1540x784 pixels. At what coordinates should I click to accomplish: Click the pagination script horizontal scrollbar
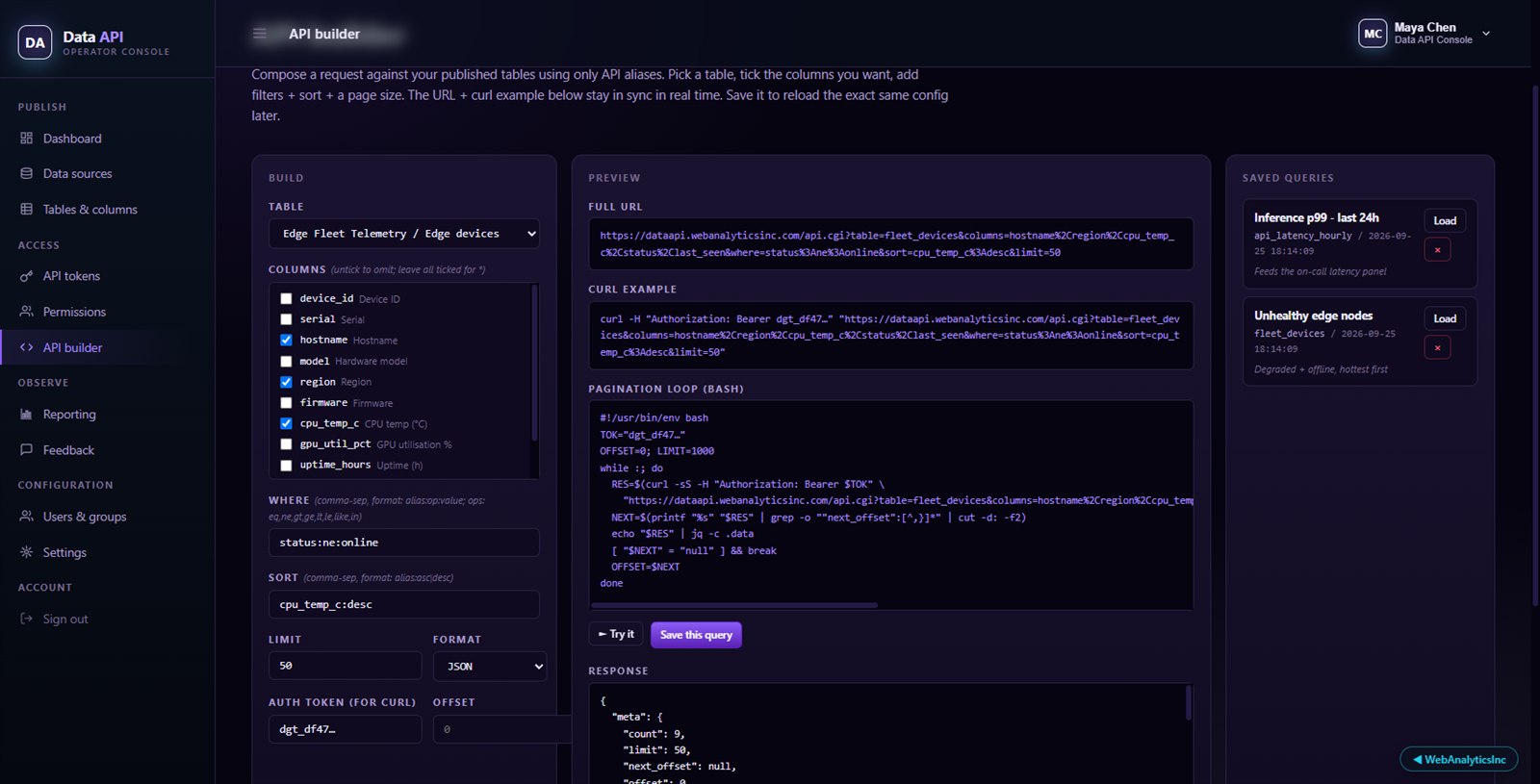[734, 605]
